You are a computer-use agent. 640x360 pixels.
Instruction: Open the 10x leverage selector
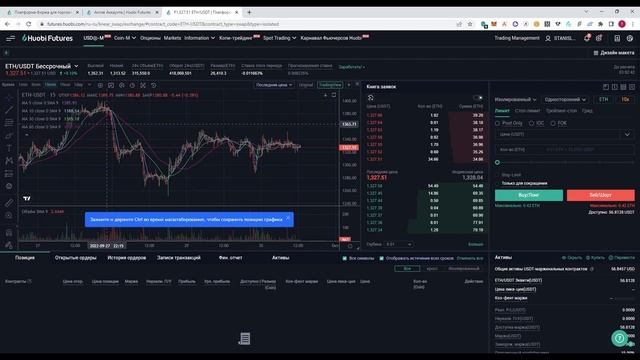coord(625,100)
